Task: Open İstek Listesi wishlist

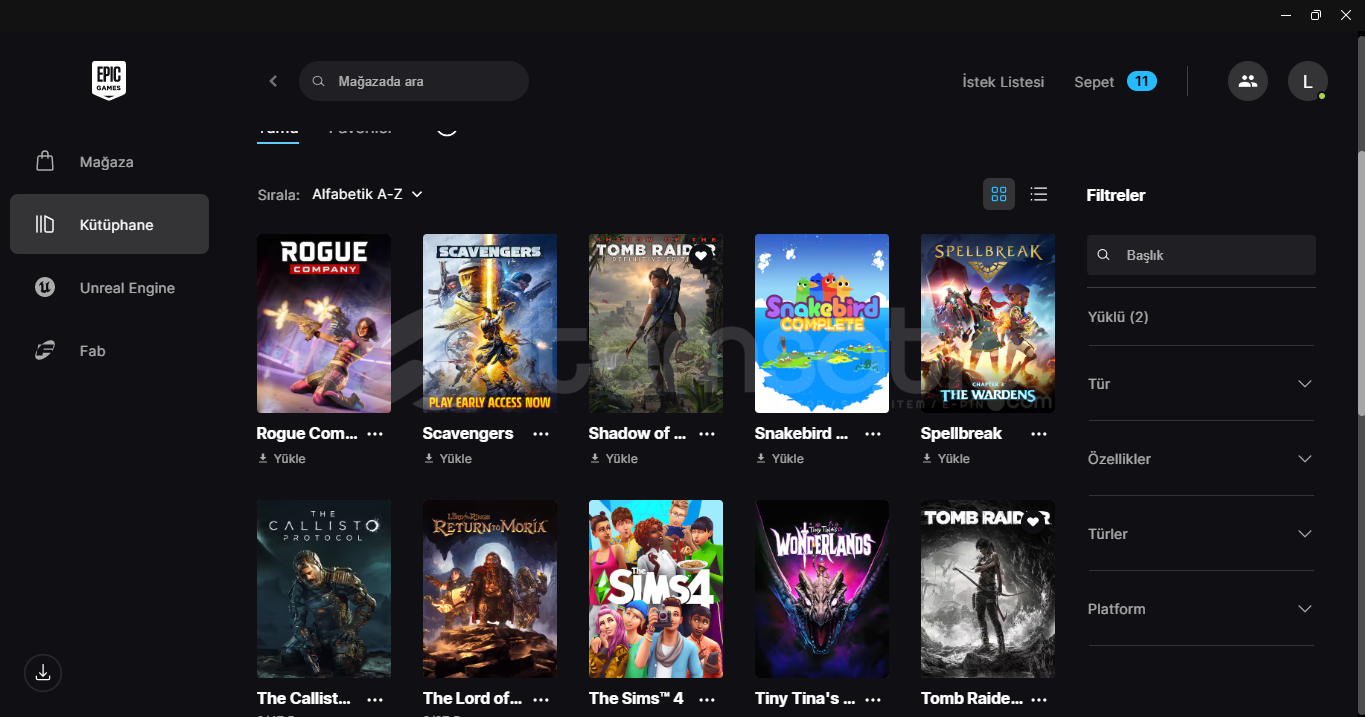Action: pyautogui.click(x=1003, y=82)
